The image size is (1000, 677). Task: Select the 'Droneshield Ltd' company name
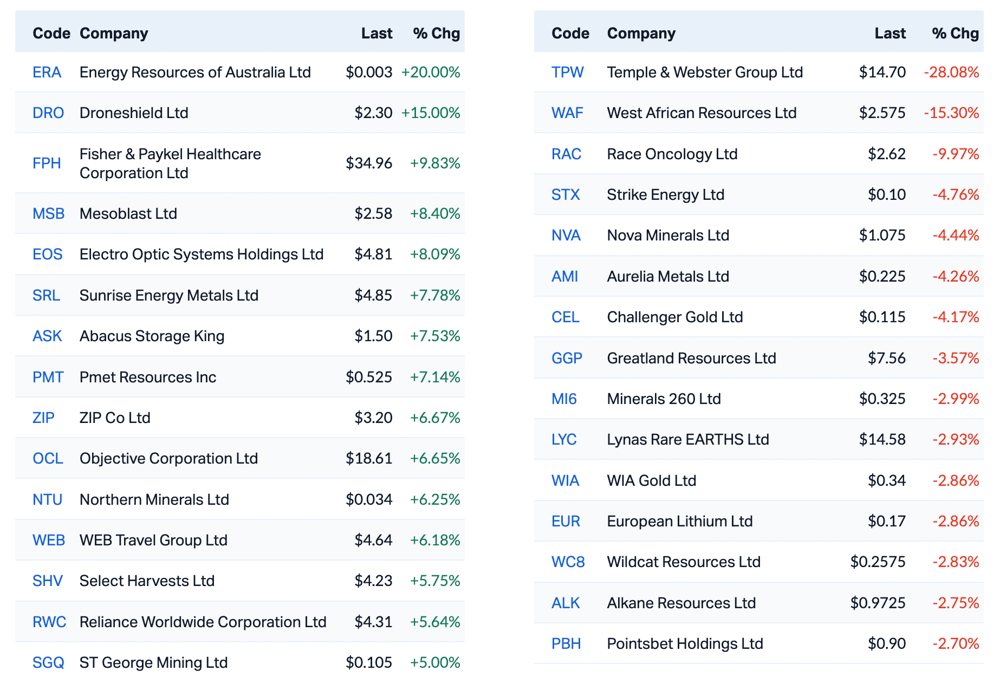pos(134,113)
